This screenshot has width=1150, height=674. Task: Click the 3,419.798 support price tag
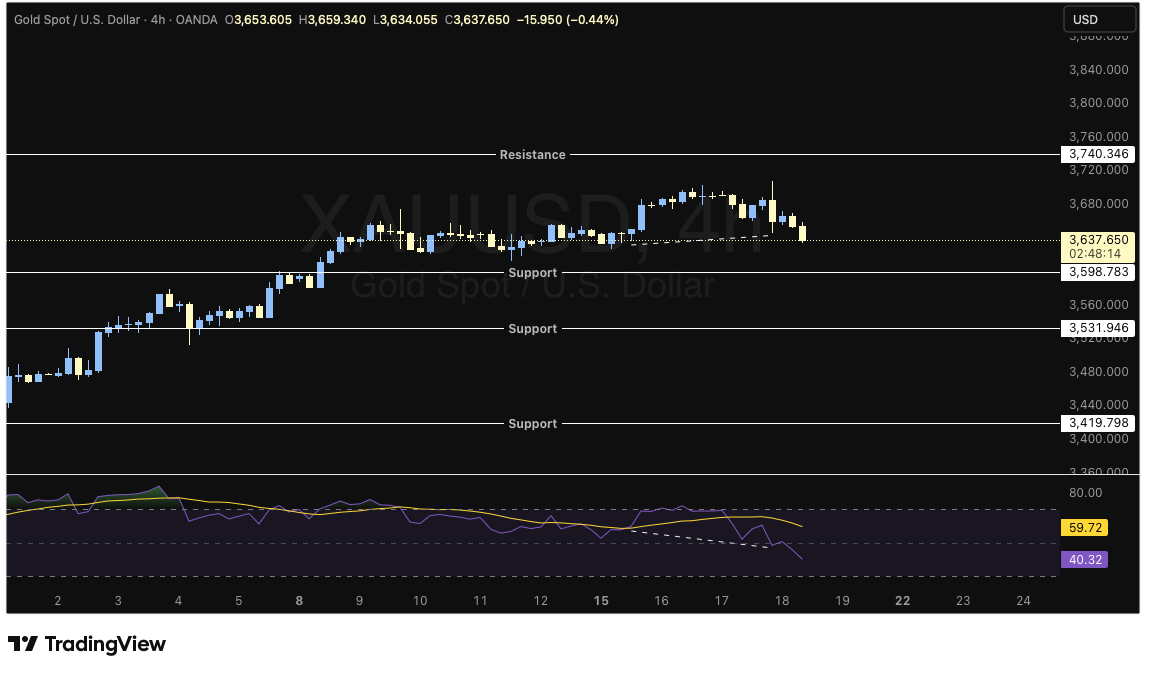pos(1098,423)
